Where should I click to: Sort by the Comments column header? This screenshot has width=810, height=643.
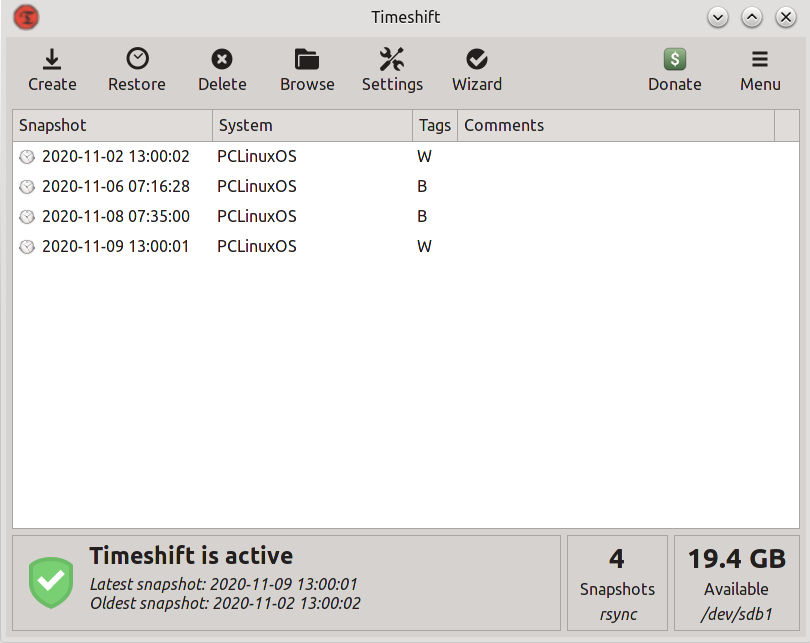(616, 126)
